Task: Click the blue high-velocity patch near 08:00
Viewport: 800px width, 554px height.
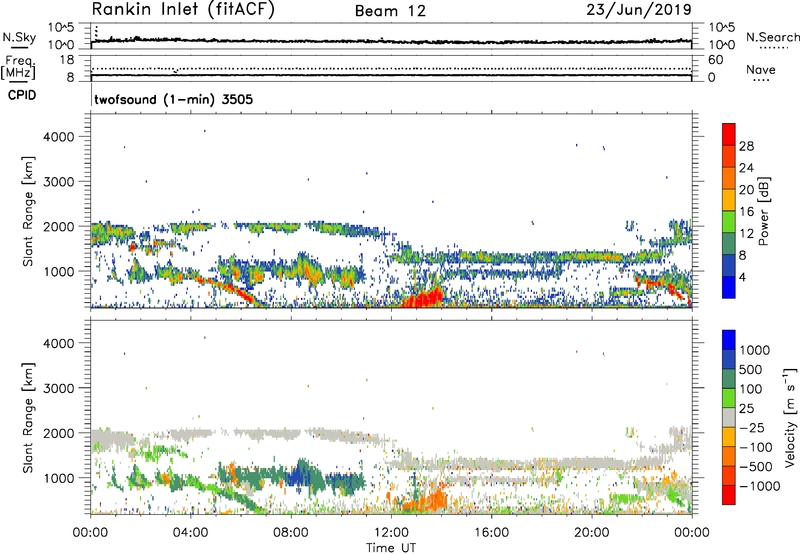Action: coord(297,478)
